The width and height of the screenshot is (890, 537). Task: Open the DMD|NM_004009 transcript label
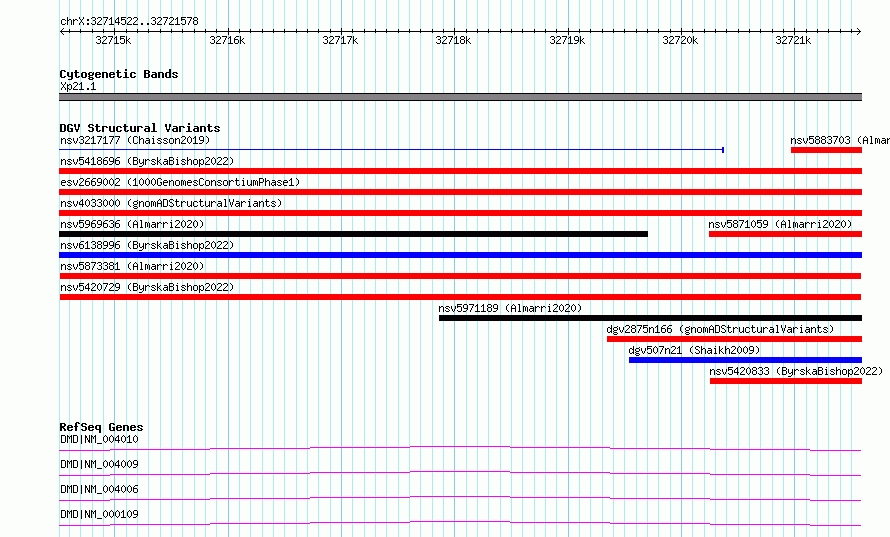pos(99,464)
